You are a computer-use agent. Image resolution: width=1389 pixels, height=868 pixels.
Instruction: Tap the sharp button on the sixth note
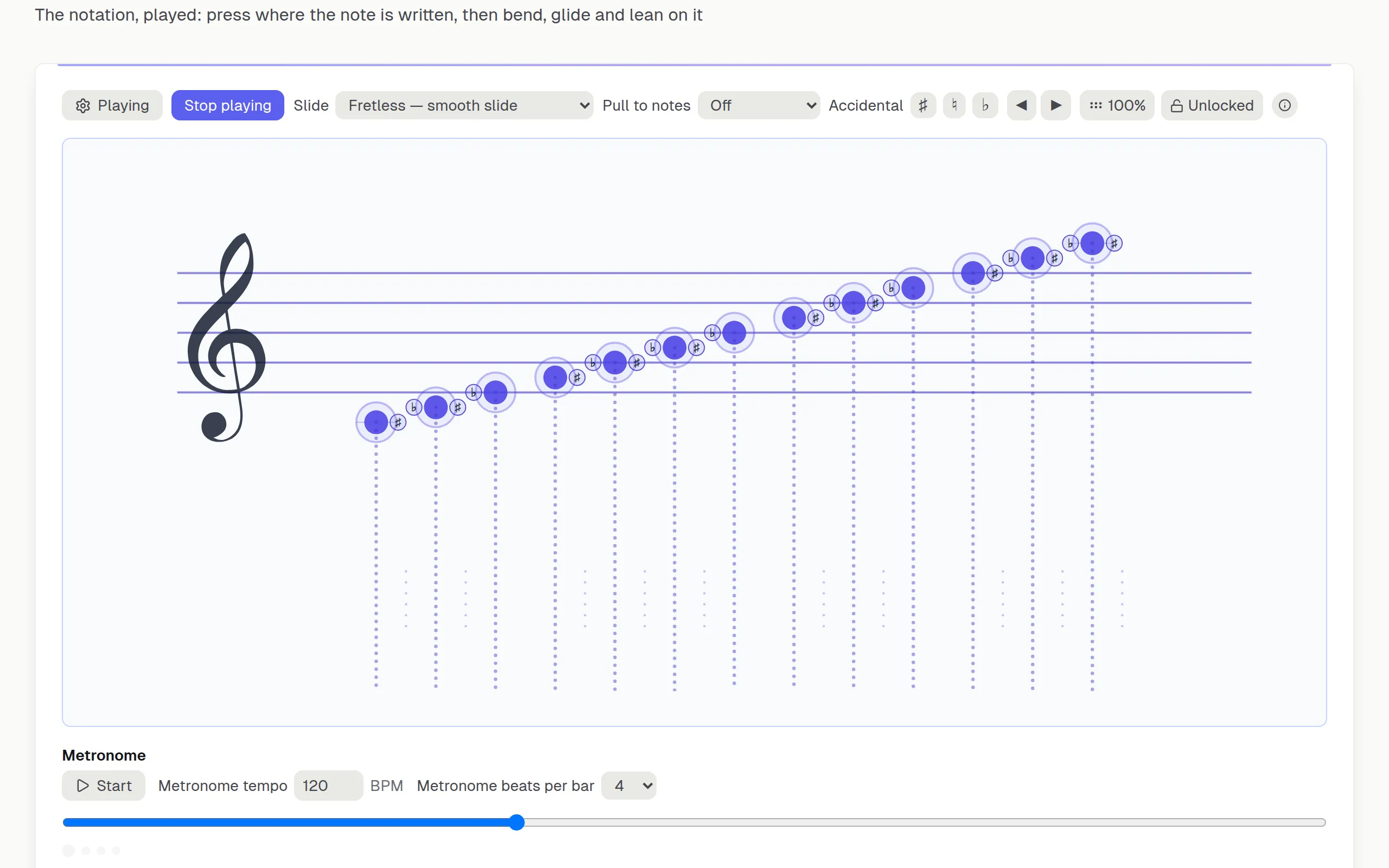(x=696, y=348)
